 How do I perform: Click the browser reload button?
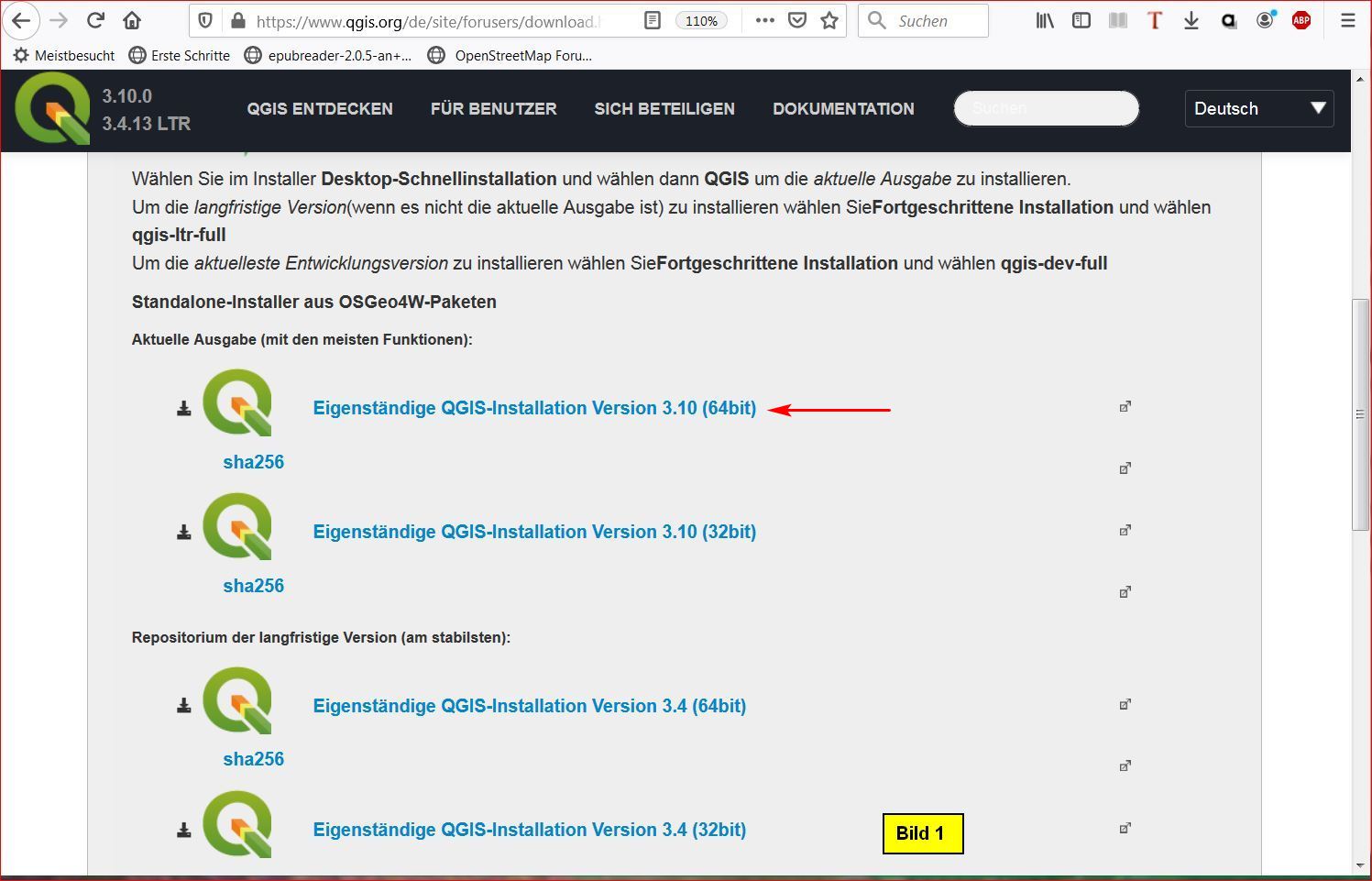[95, 20]
